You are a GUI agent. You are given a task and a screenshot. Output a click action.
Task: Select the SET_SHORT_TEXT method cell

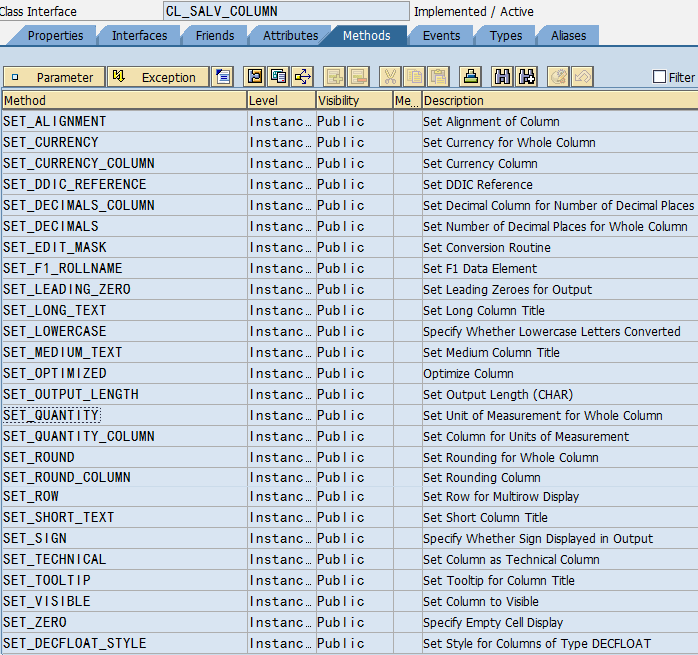(x=124, y=517)
